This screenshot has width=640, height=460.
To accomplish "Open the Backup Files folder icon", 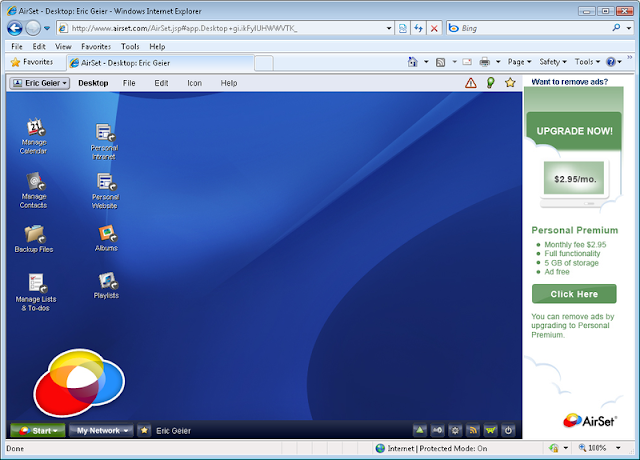I will (x=34, y=238).
